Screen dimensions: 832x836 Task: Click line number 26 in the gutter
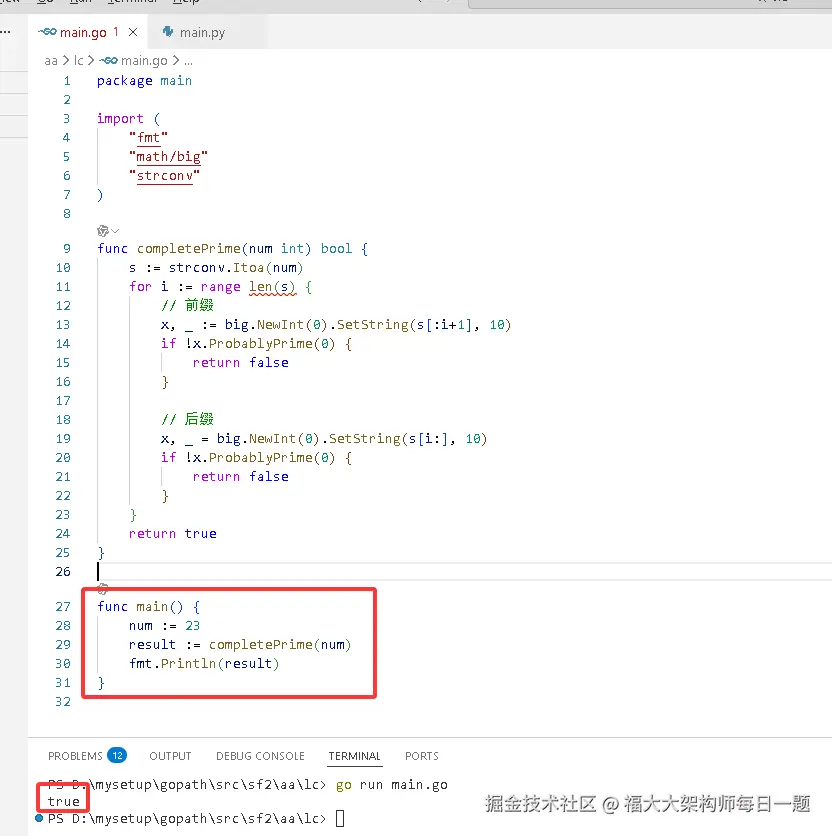63,572
